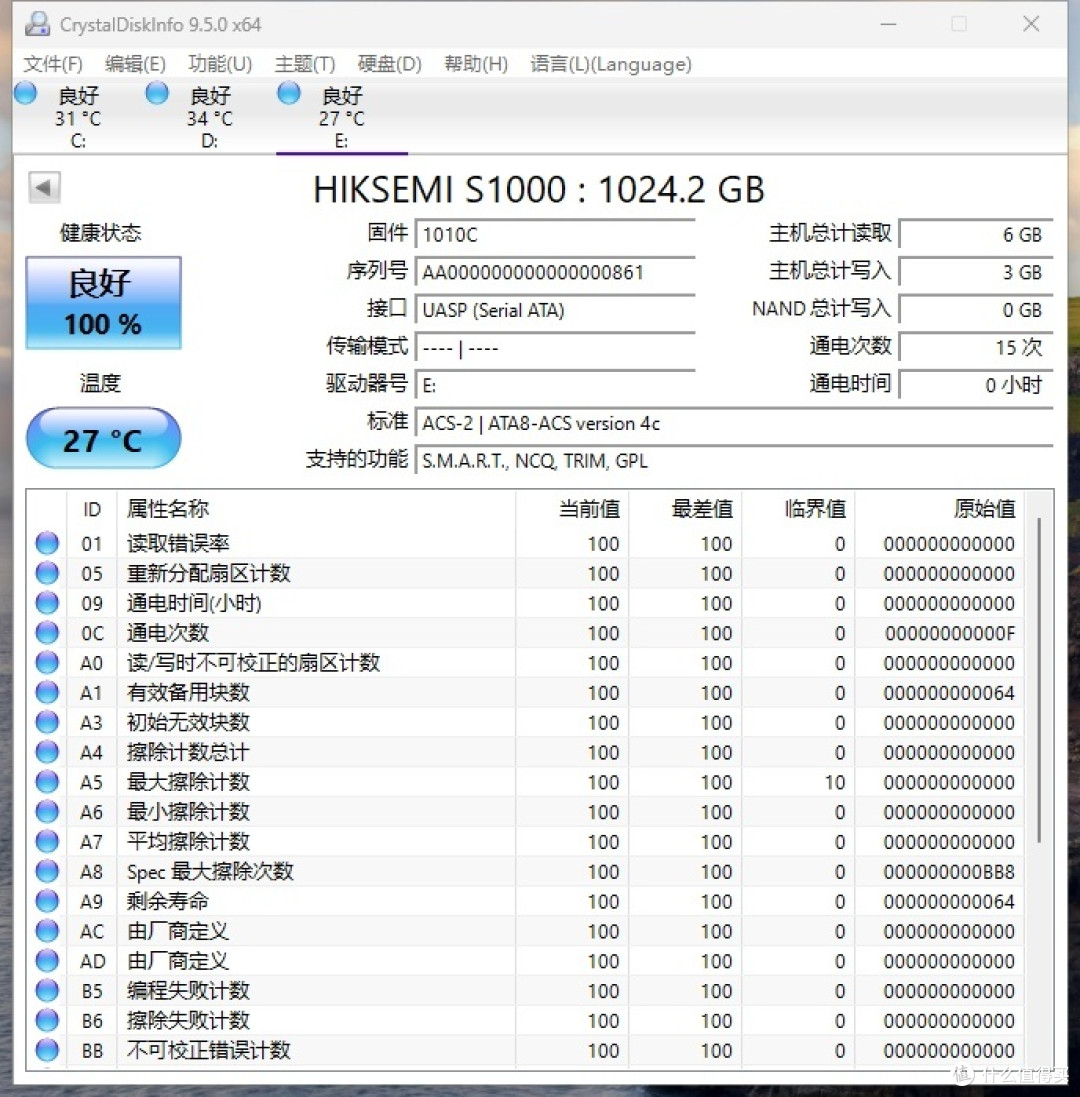The width and height of the screenshot is (1080, 1097).
Task: Click the interface field UASP (Serial ATA)
Action: pos(555,310)
